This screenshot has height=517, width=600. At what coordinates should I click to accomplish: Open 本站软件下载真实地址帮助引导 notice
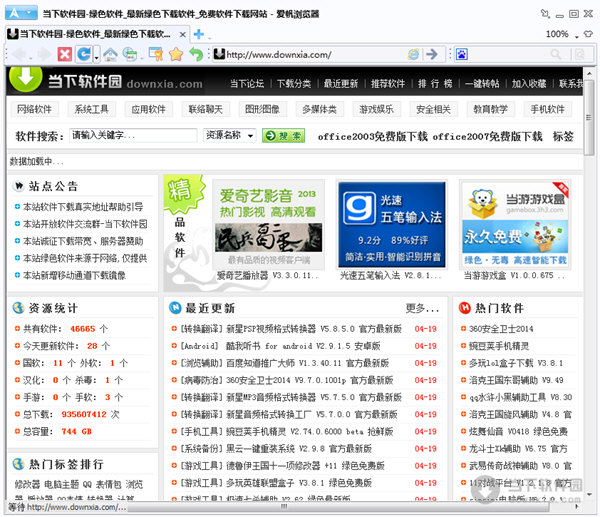pyautogui.click(x=83, y=207)
